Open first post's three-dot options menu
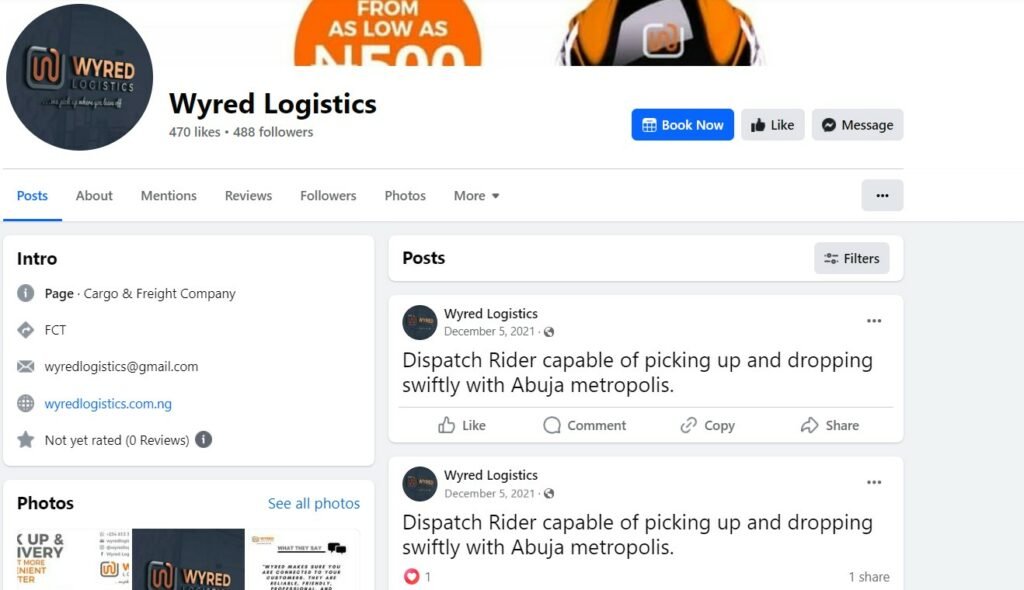The width and height of the screenshot is (1024, 590). [x=874, y=321]
